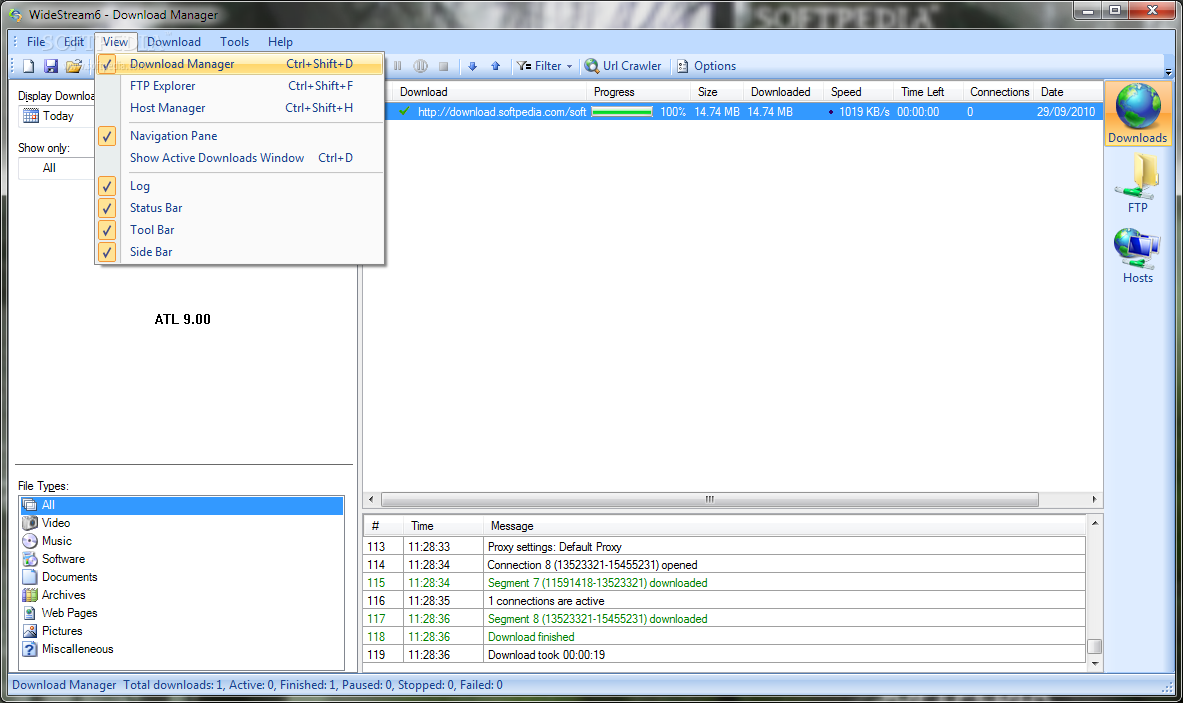Click toolbar overflow arrow at far right
1183x703 pixels.
click(x=1168, y=72)
